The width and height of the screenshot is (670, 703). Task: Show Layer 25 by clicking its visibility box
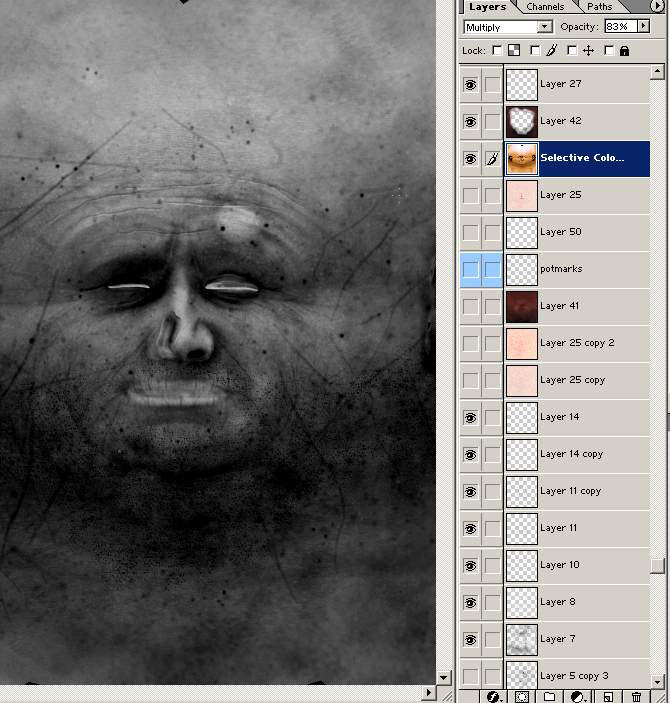pyautogui.click(x=470, y=195)
